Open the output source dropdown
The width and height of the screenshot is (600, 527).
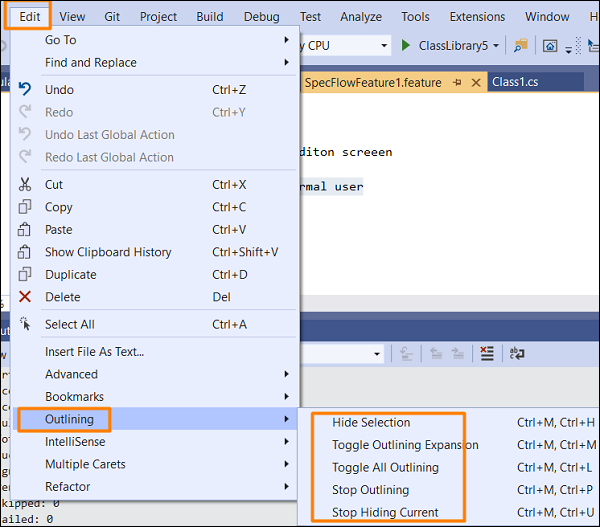pyautogui.click(x=377, y=354)
